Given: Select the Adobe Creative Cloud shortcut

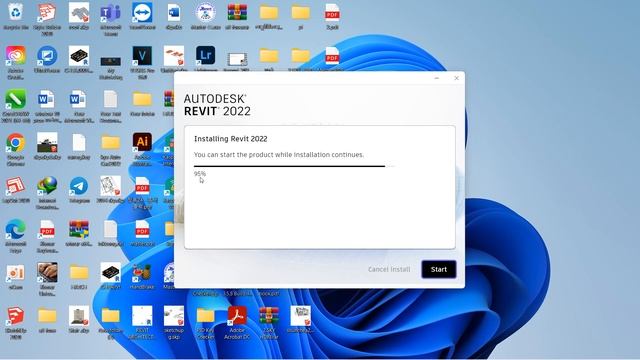Looking at the screenshot, I should coord(16,62).
